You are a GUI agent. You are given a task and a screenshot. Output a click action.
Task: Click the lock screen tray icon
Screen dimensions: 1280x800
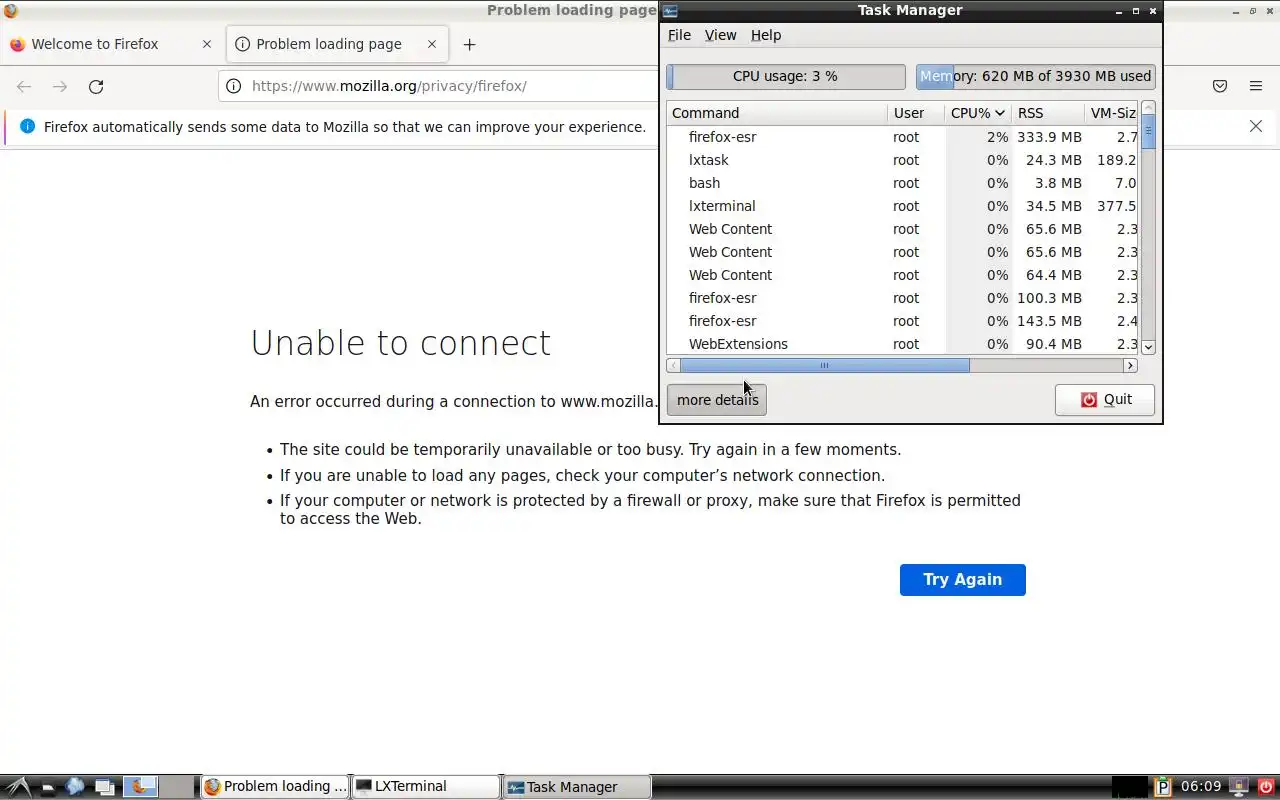[x=1239, y=787]
